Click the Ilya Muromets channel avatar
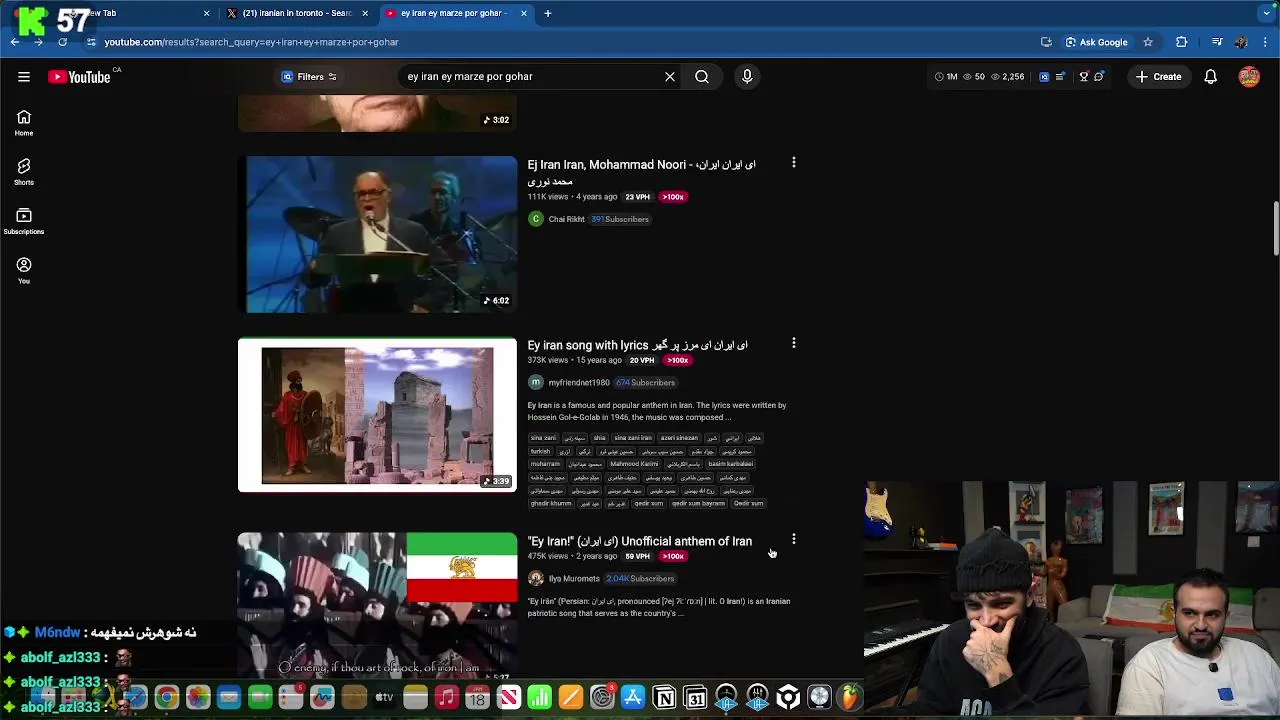The width and height of the screenshot is (1280, 720). coord(536,578)
